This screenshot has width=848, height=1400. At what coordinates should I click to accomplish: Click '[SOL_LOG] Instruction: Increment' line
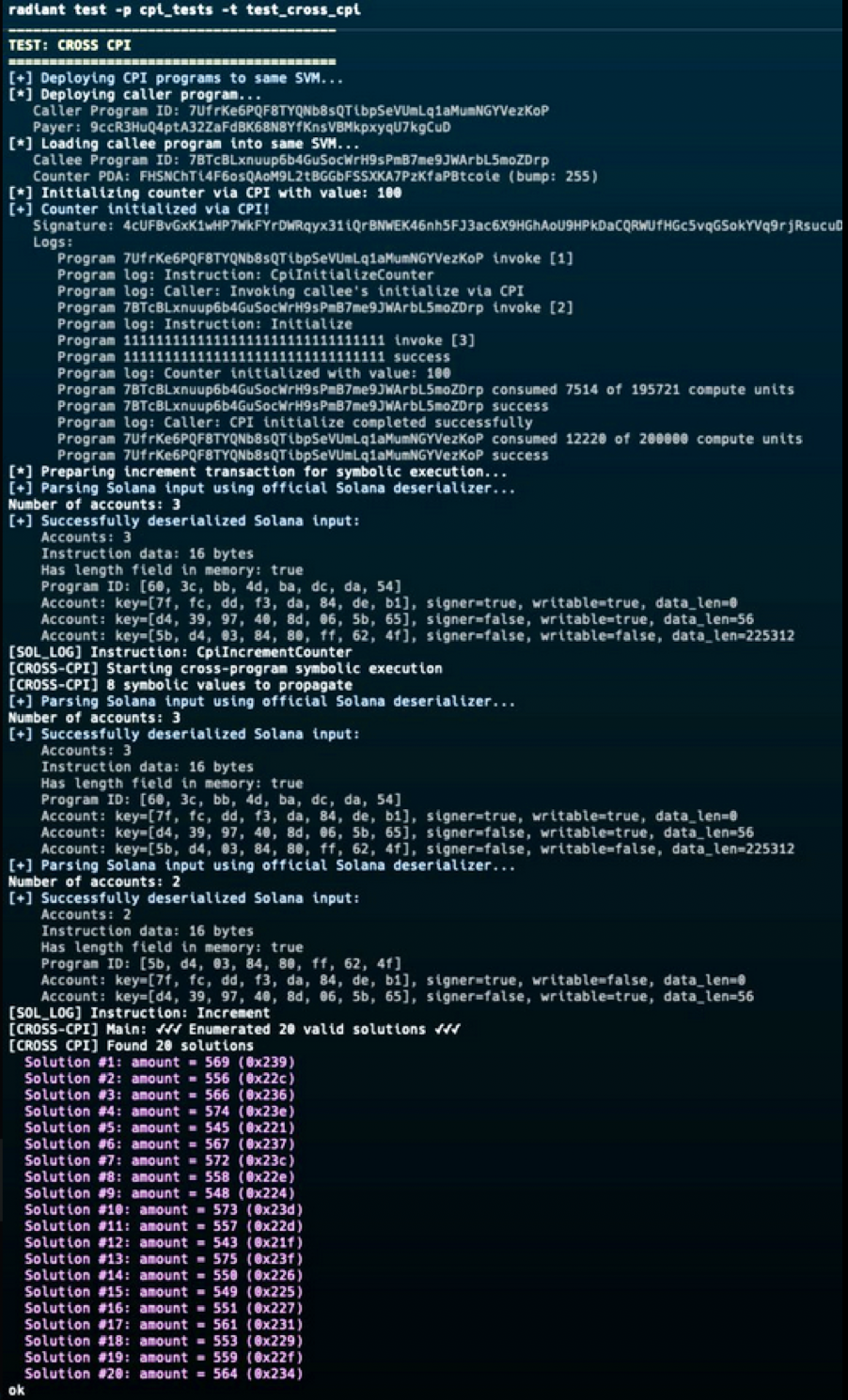139,1013
